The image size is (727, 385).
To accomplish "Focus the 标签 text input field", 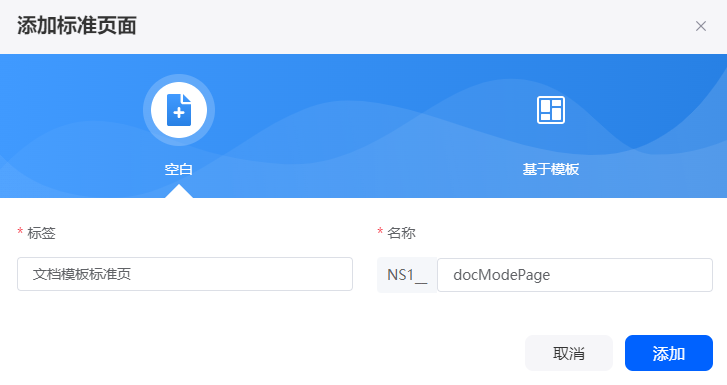I will 185,274.
